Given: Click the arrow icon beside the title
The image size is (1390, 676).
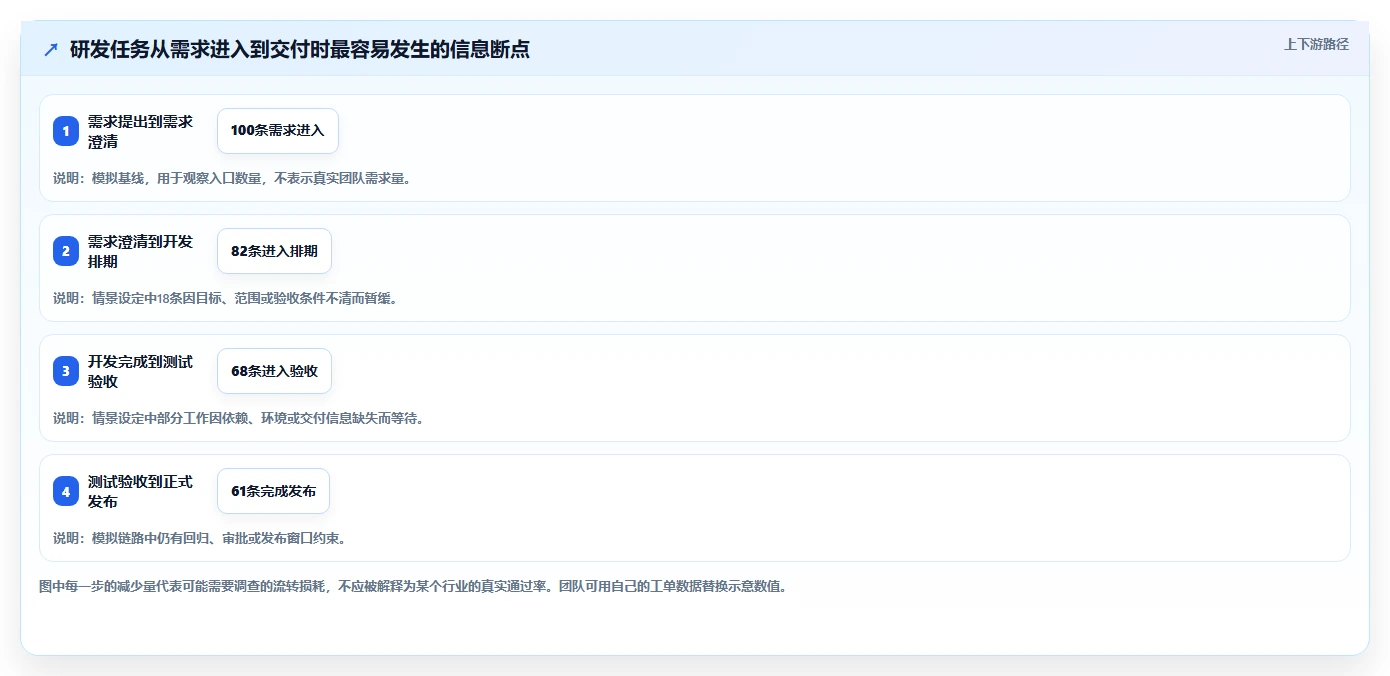Looking at the screenshot, I should tap(51, 49).
